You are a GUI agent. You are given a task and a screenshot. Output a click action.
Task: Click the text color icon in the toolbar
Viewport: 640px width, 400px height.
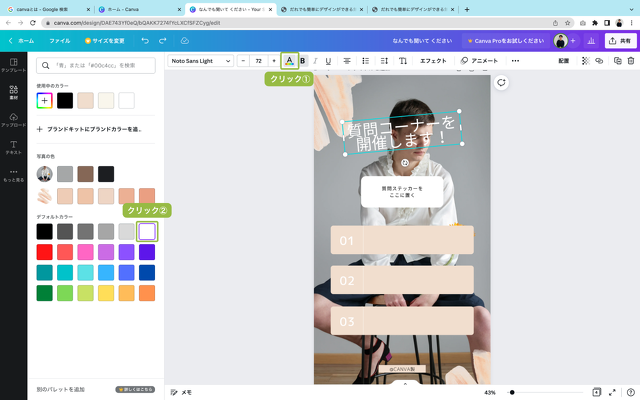pyautogui.click(x=289, y=61)
